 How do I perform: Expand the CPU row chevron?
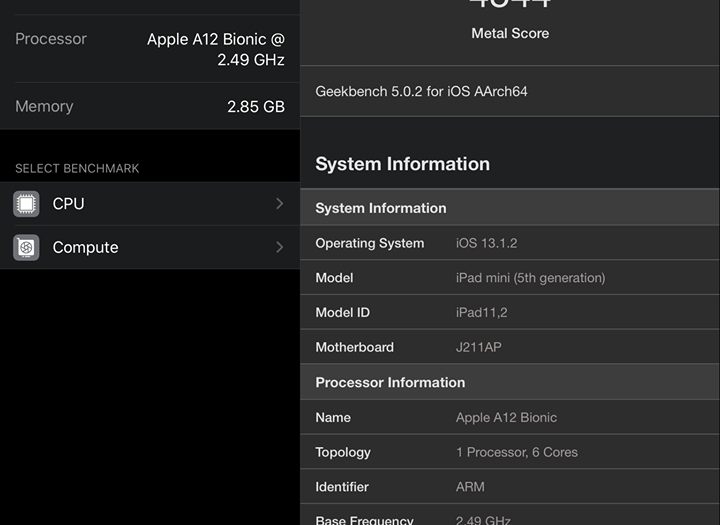pyautogui.click(x=279, y=204)
